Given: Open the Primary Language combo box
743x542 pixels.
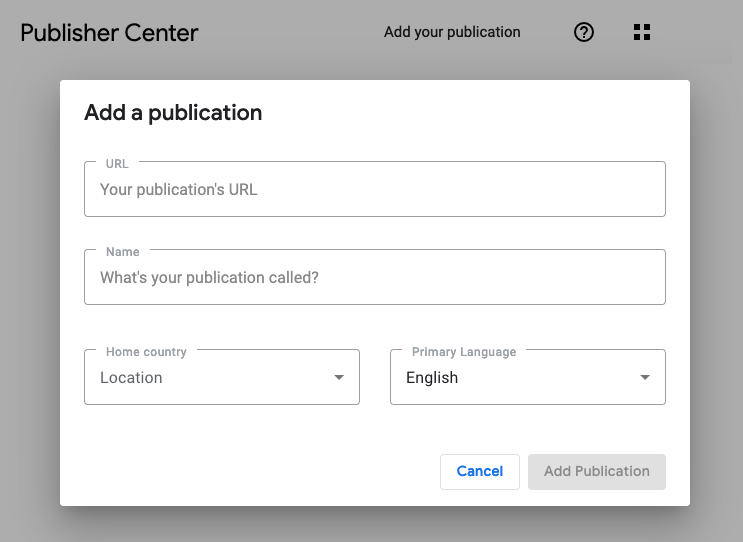Looking at the screenshot, I should click(x=527, y=377).
